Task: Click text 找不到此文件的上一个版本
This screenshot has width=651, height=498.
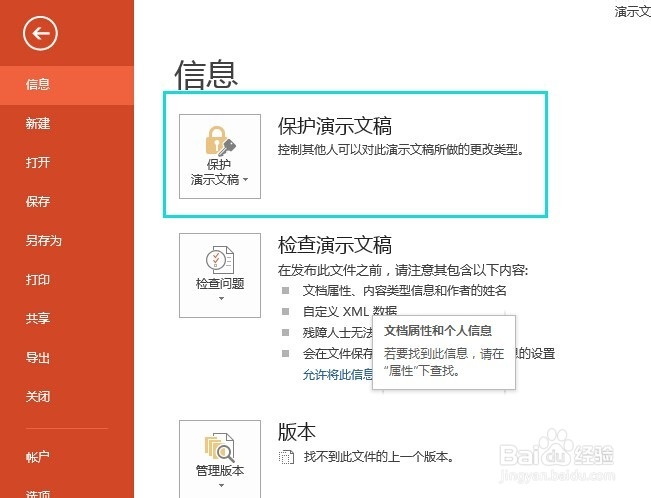Action: click(379, 457)
